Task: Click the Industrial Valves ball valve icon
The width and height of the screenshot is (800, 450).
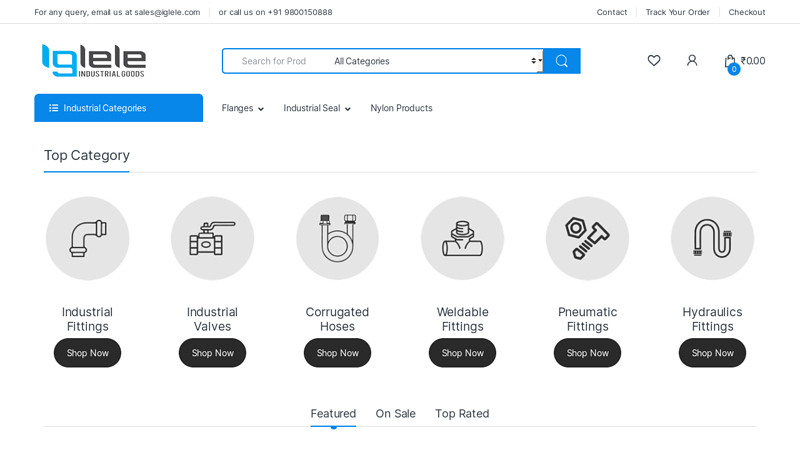Action: [x=212, y=238]
